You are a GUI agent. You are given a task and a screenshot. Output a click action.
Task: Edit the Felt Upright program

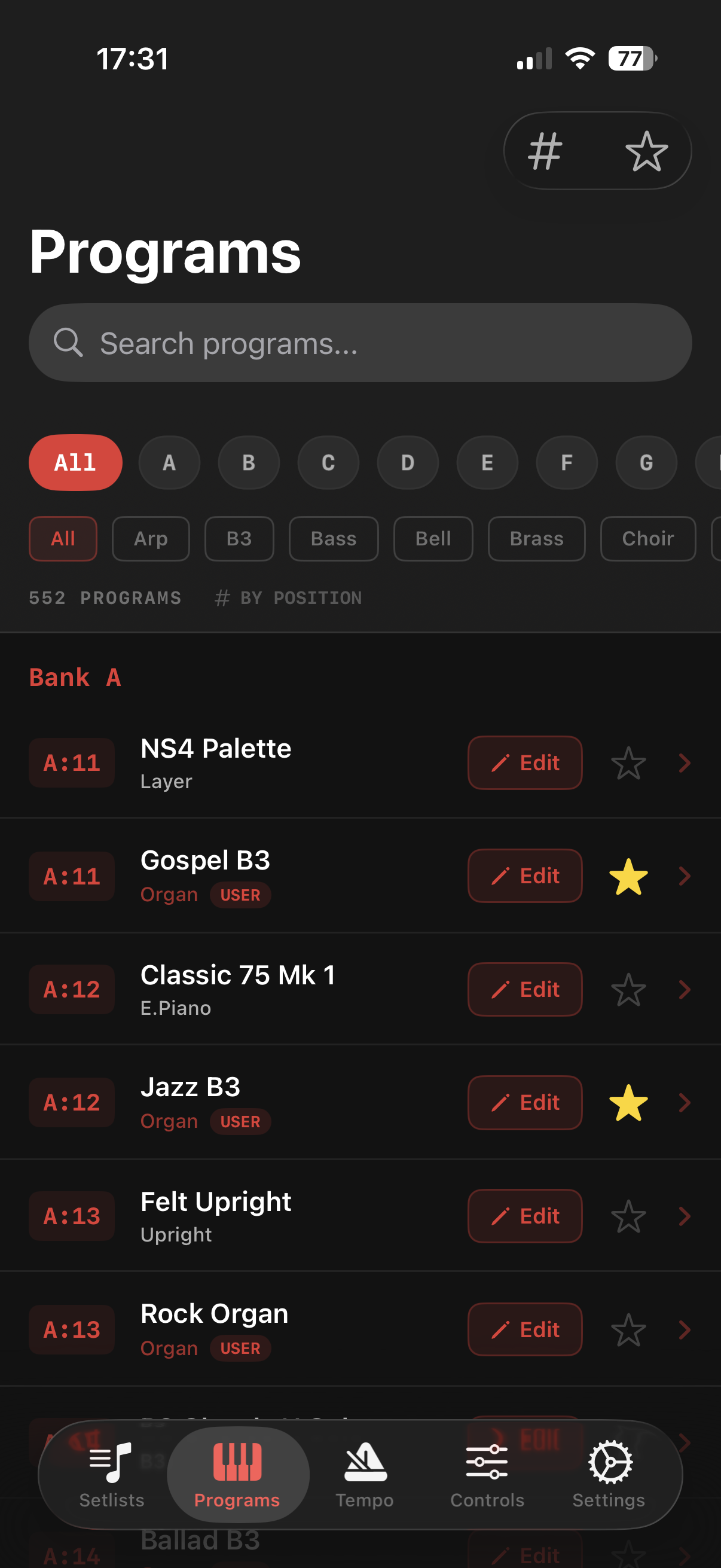tap(524, 1216)
